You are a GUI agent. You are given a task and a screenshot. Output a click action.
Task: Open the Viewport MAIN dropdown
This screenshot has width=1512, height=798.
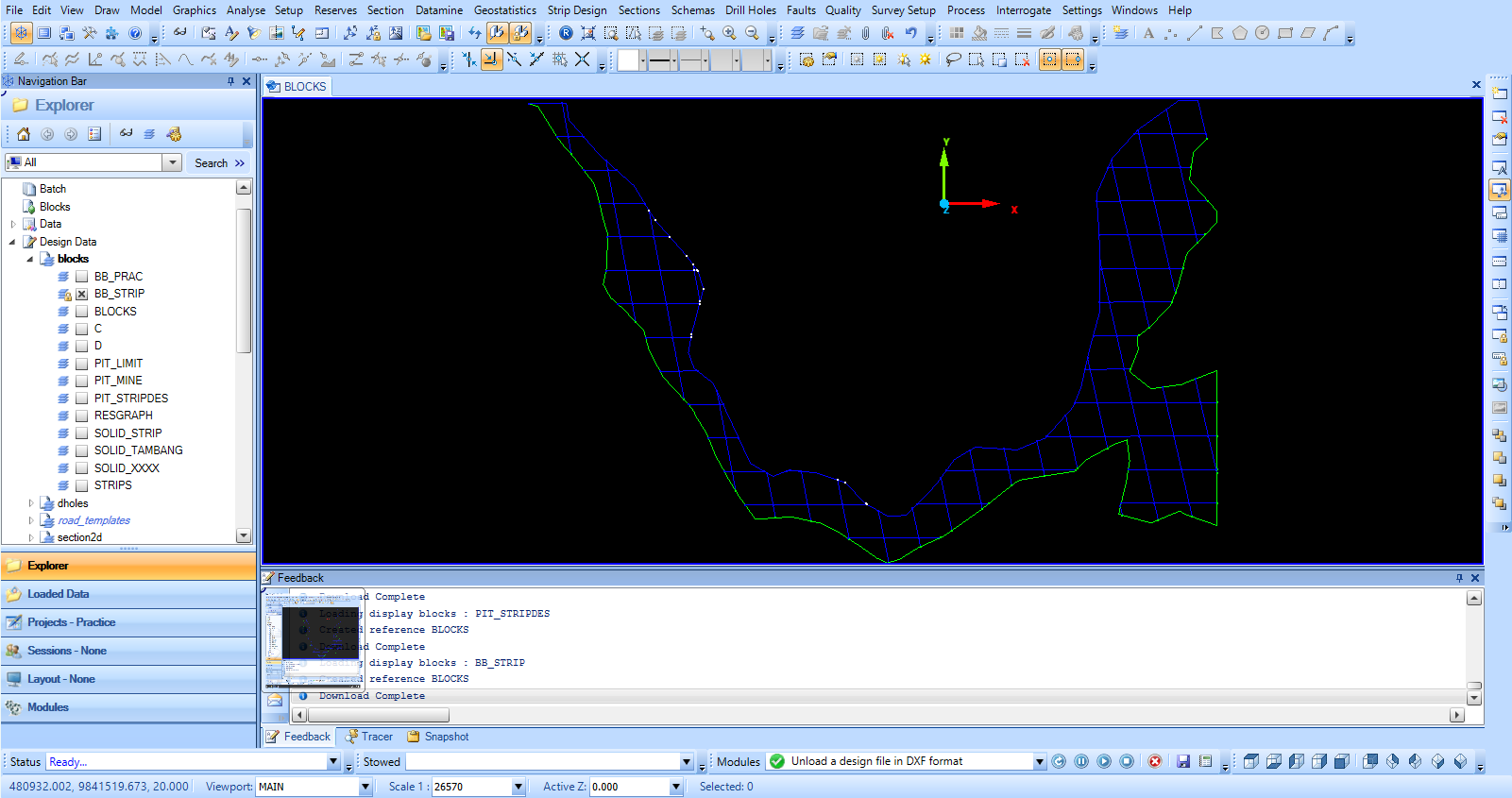(365, 787)
